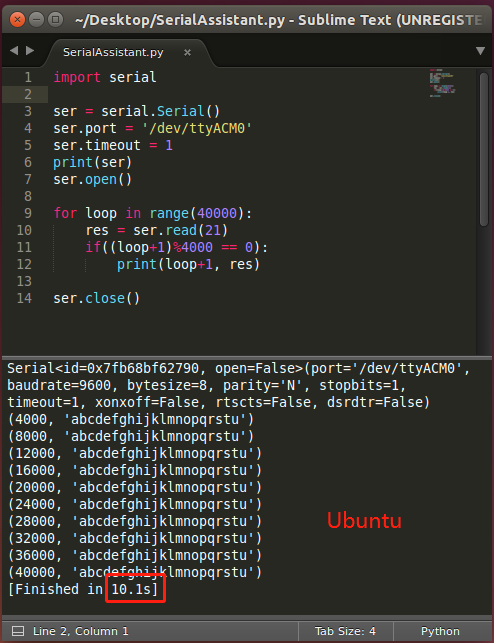The width and height of the screenshot is (494, 643).
Task: Select the SerialAssistant.py tab
Action: coord(113,52)
